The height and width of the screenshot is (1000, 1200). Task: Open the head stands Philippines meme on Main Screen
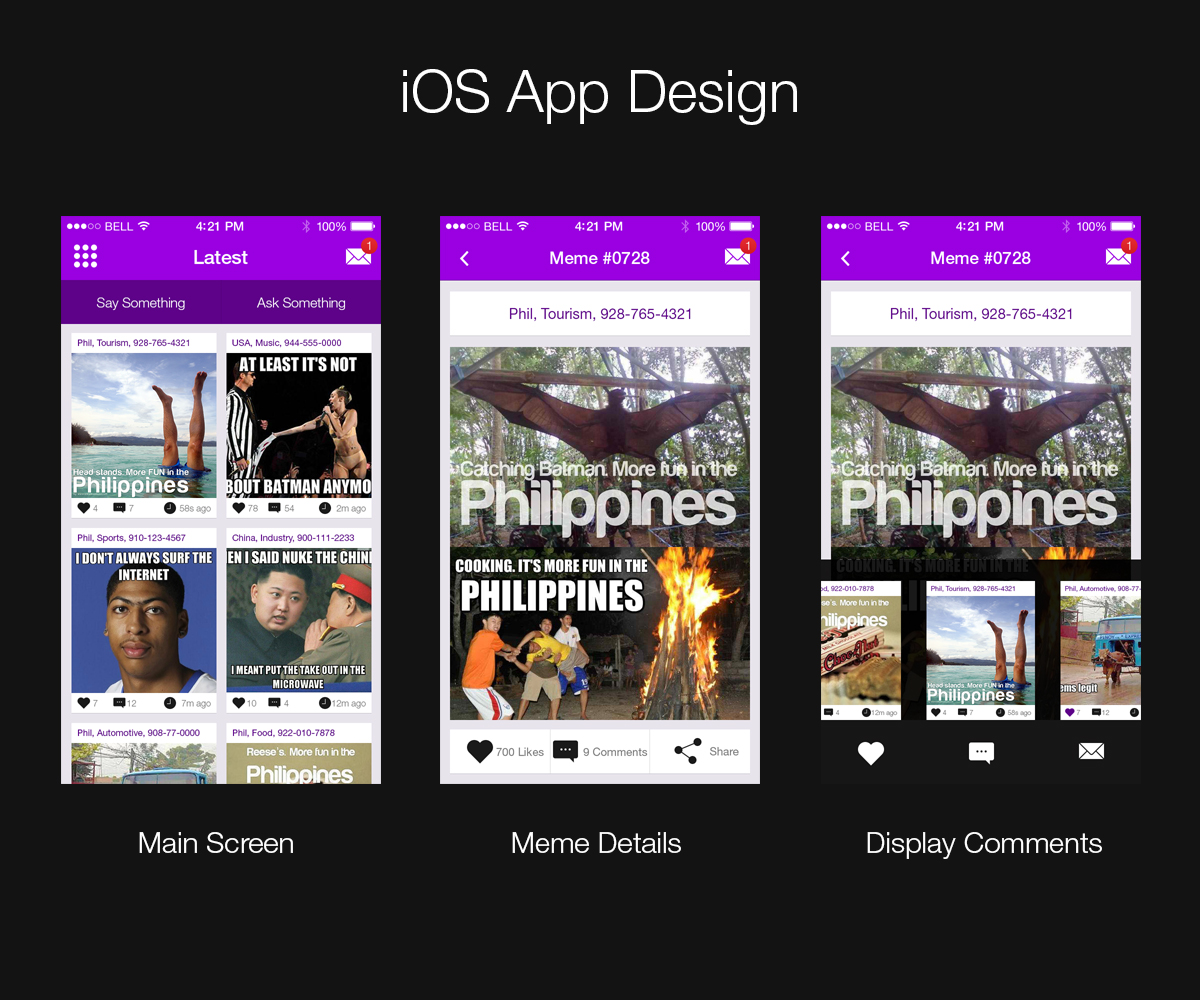tap(144, 425)
